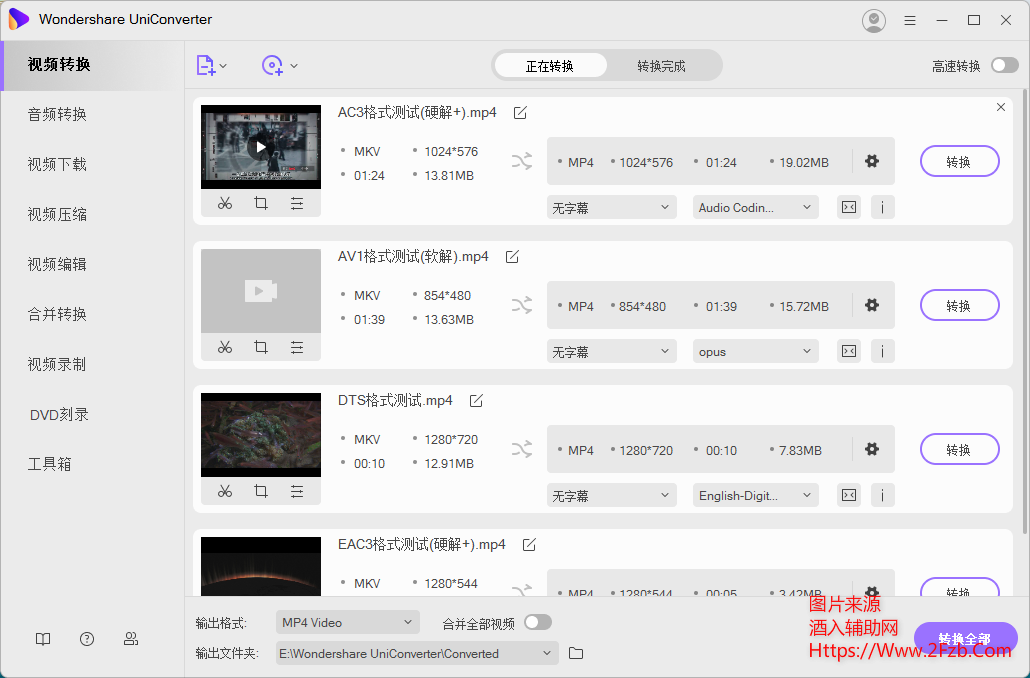Open effects adjust icon under DTS video
The width and height of the screenshot is (1030, 678).
(297, 491)
